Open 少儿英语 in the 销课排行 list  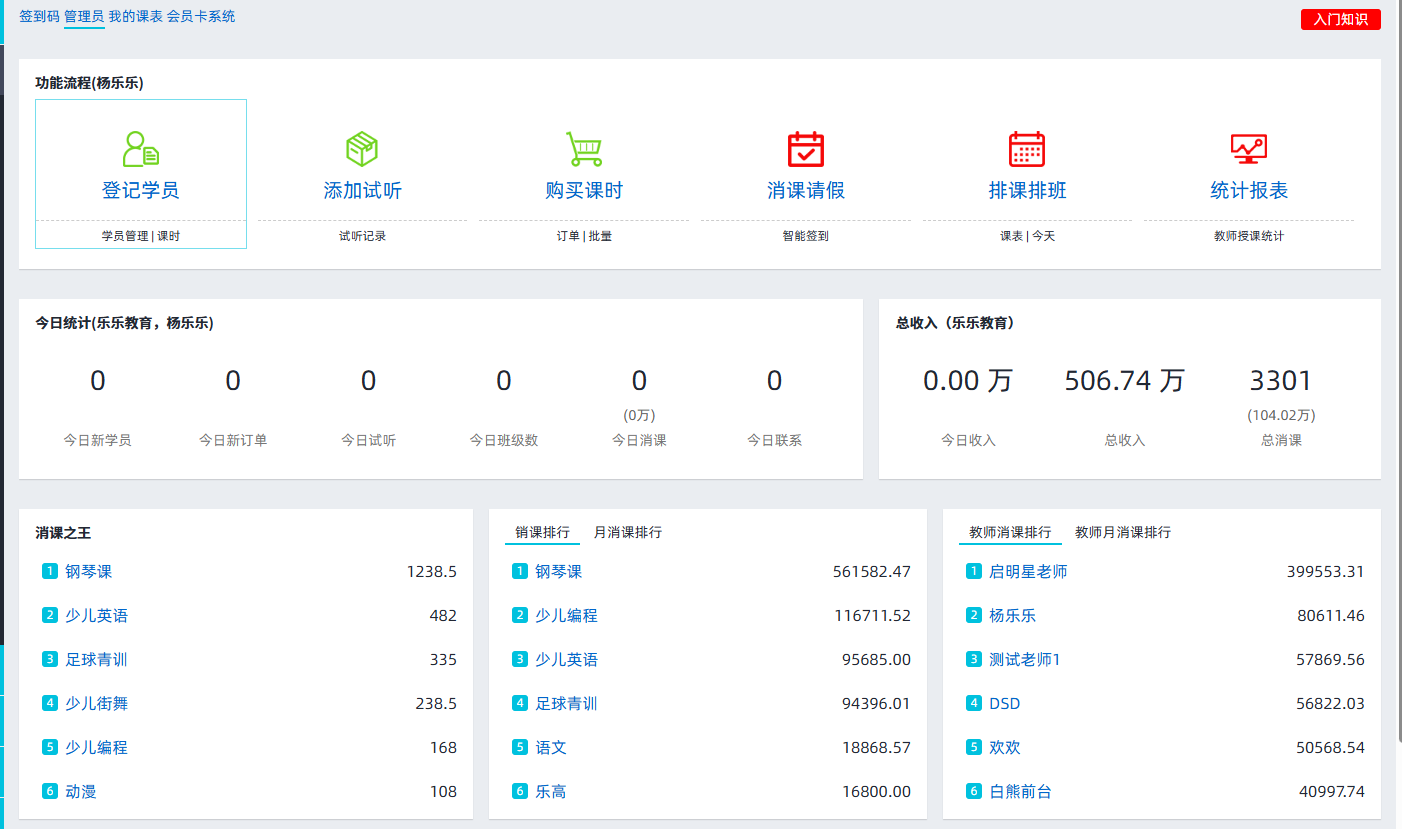[567, 659]
